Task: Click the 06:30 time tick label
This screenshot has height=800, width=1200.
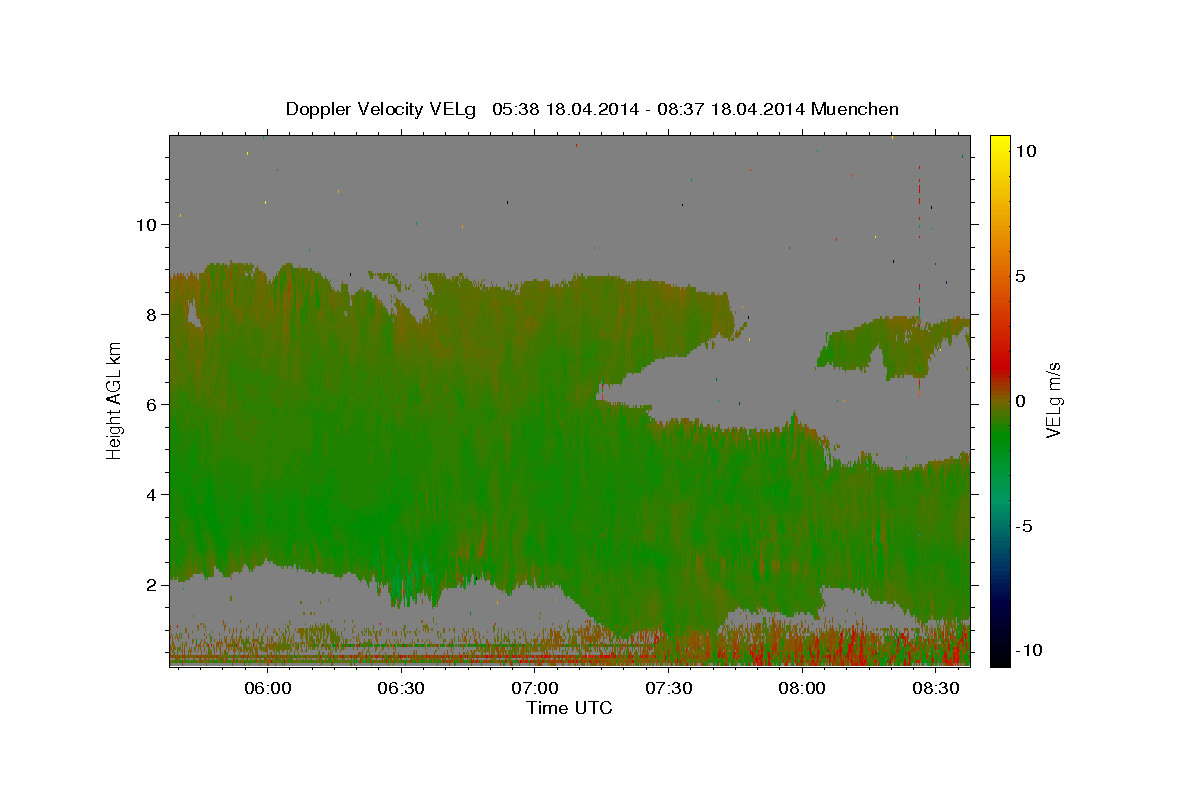Action: coord(402,689)
